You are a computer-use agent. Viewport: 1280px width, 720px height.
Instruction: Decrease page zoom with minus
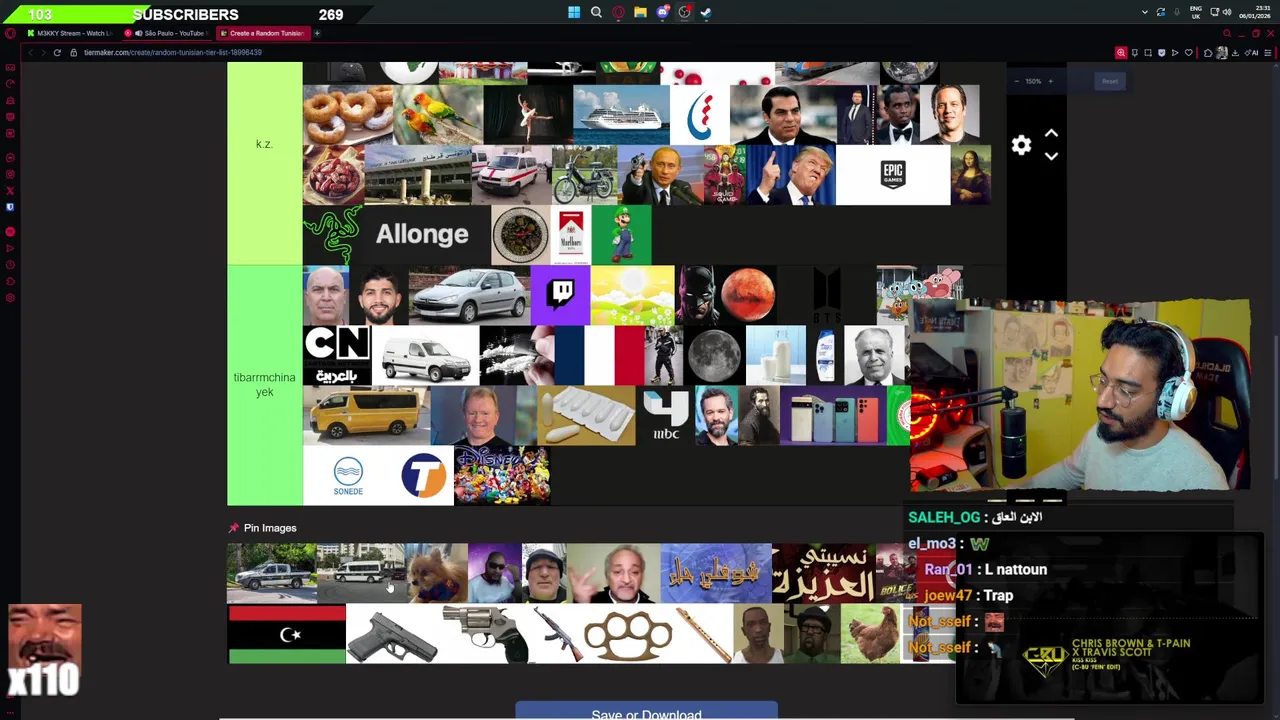[x=1016, y=81]
